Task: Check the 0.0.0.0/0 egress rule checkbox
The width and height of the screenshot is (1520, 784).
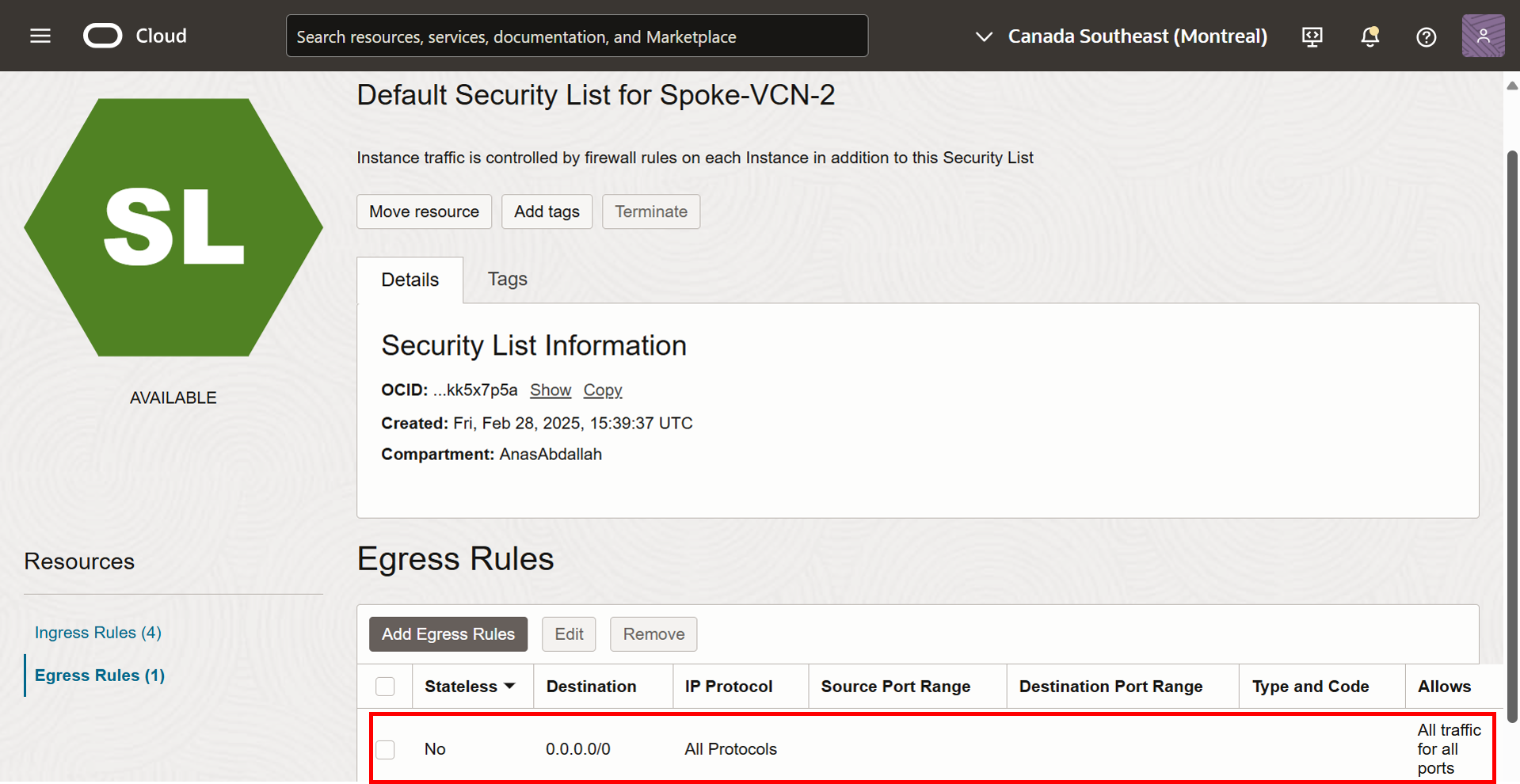Action: tap(385, 749)
